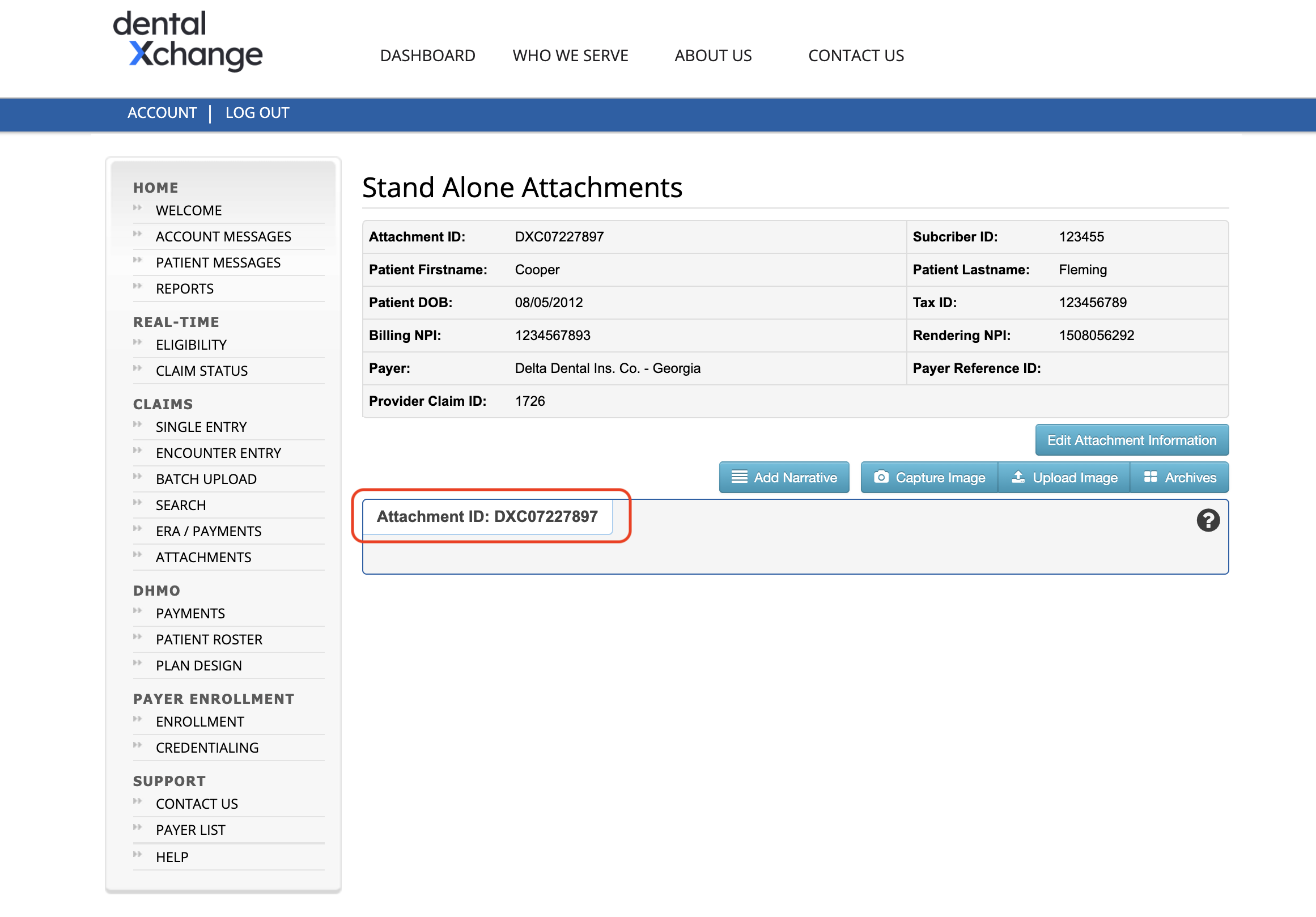Open WHO WE SERVE in top navigation

pyautogui.click(x=570, y=56)
